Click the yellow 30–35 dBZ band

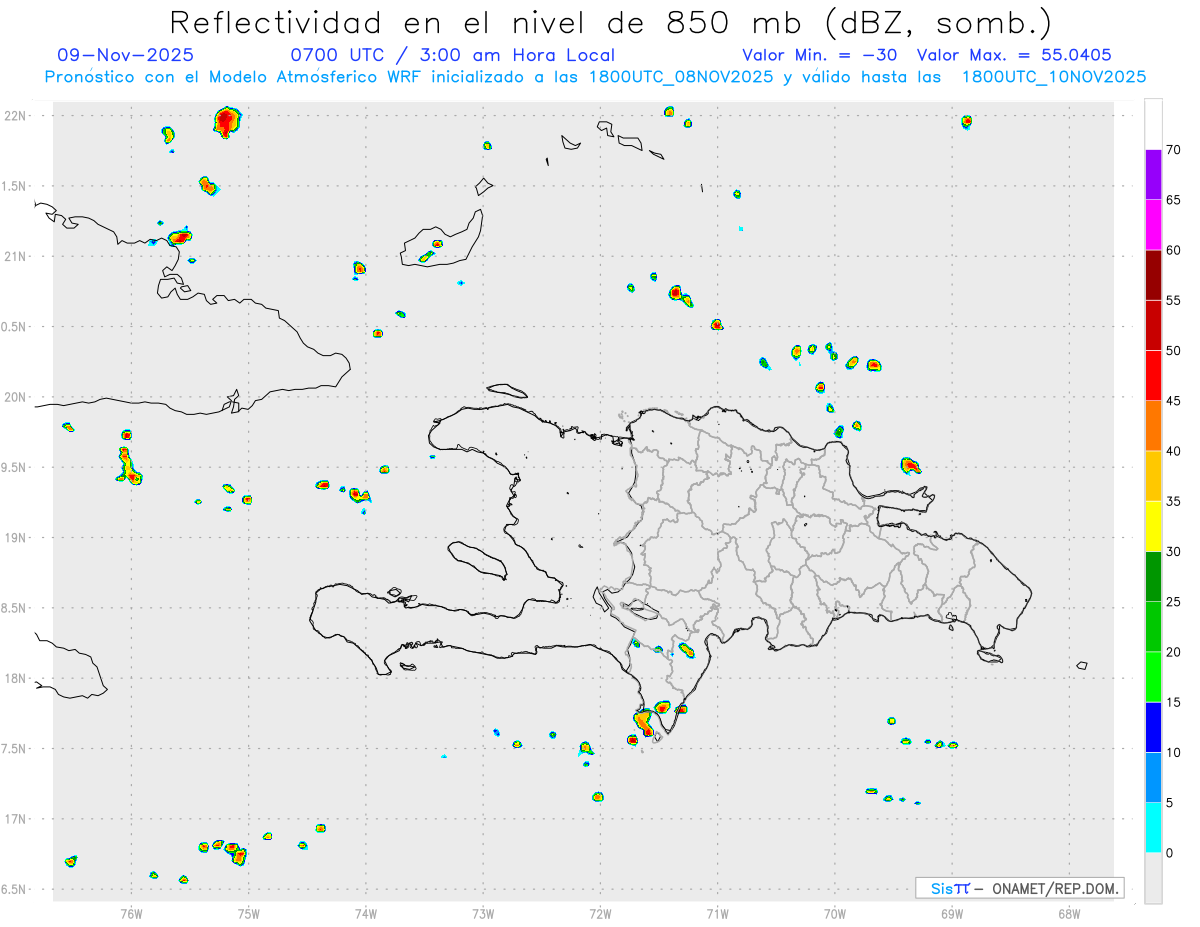point(1153,526)
